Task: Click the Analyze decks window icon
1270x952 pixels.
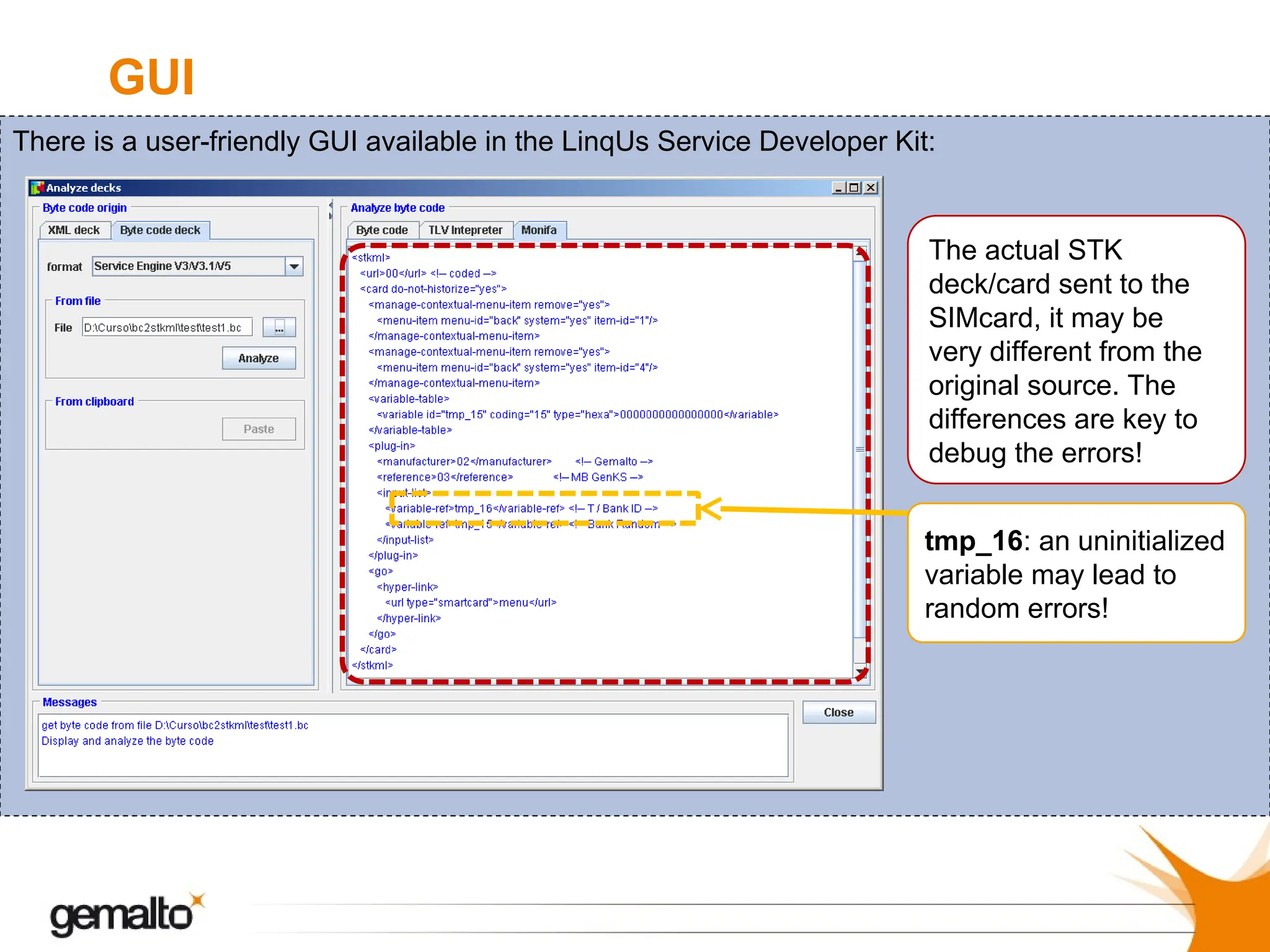Action: pos(38,188)
